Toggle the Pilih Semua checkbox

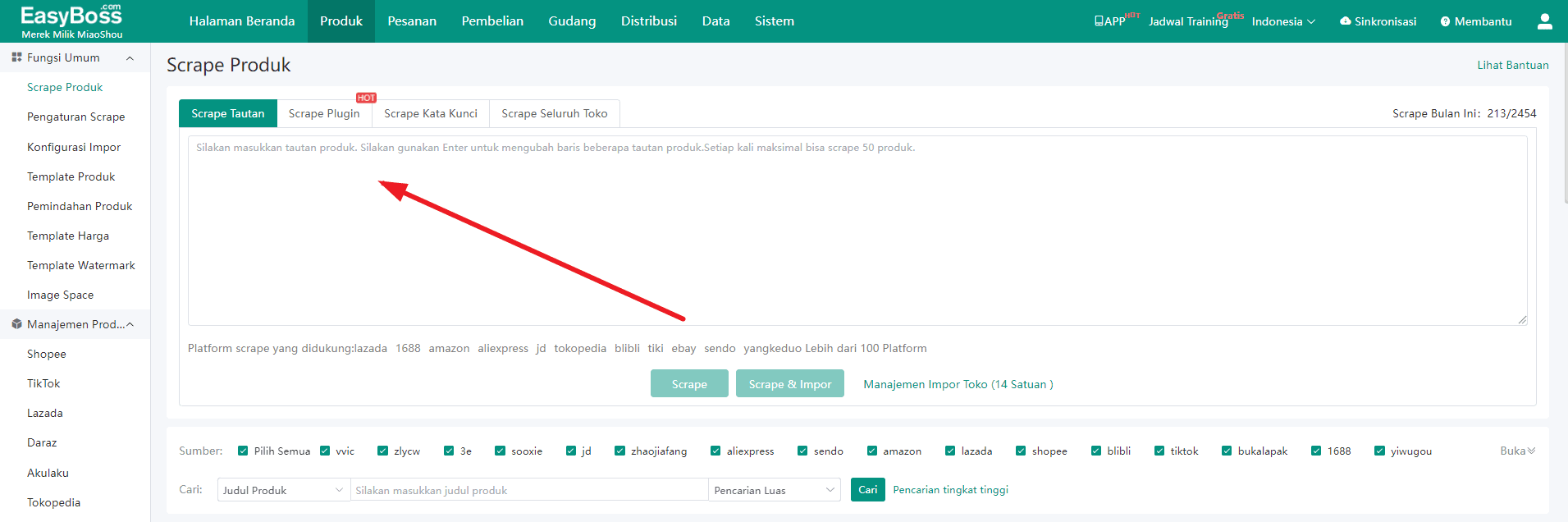(x=243, y=451)
